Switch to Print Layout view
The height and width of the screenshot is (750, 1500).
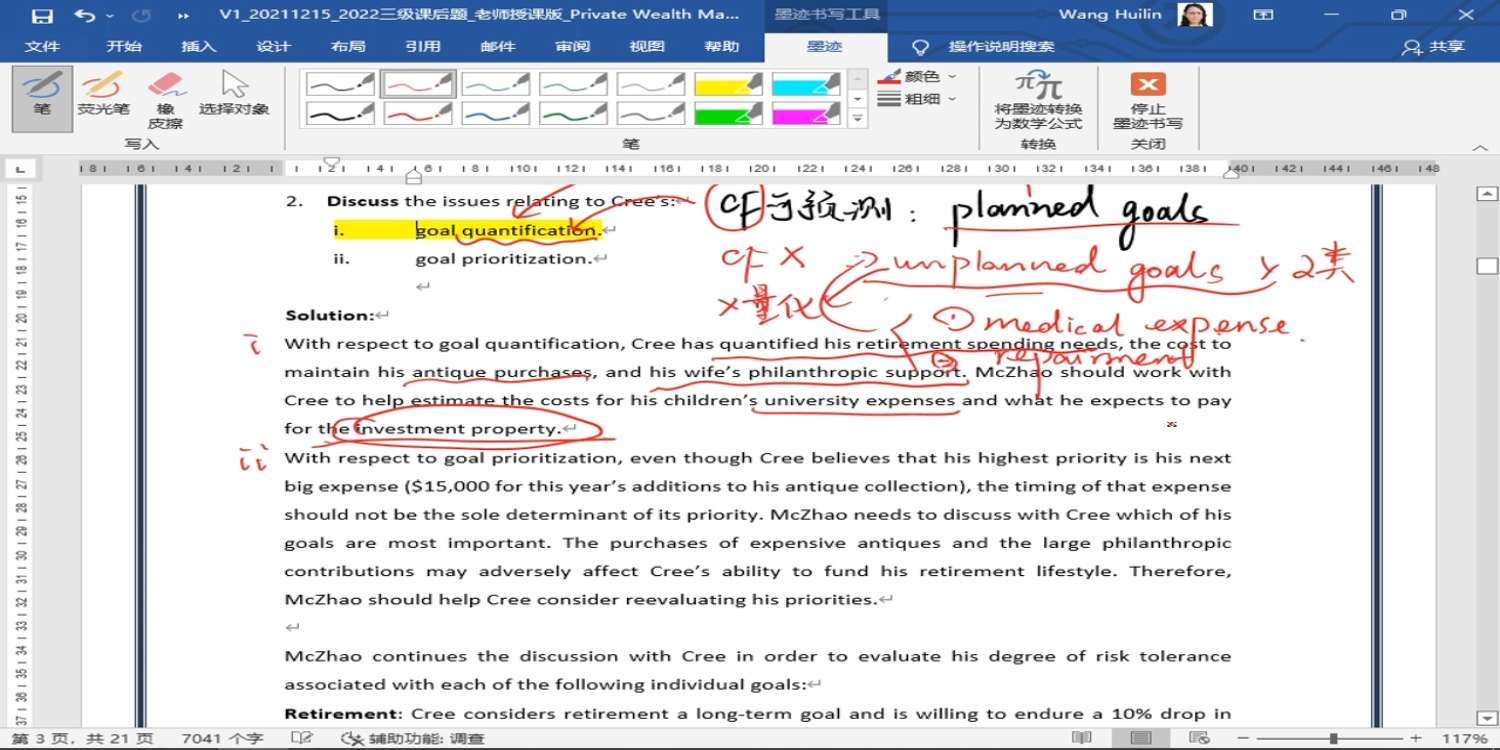click(x=1140, y=738)
